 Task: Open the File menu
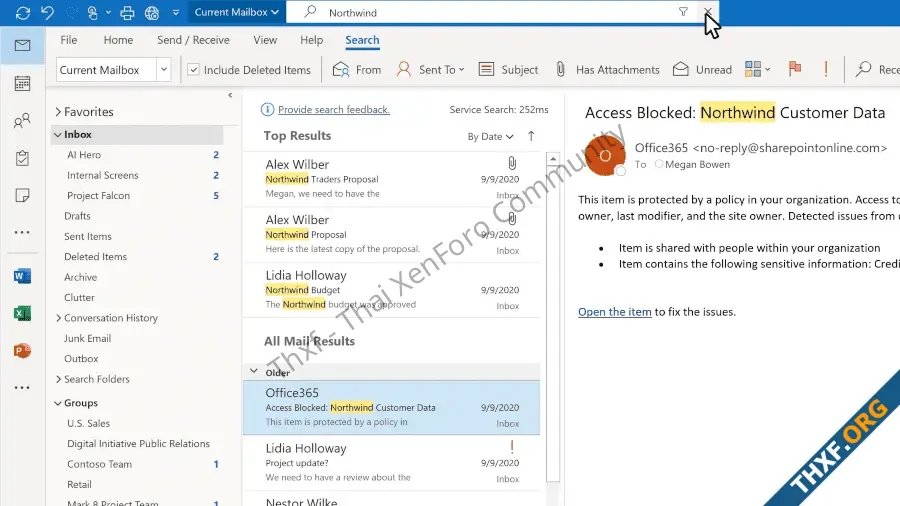pyautogui.click(x=68, y=40)
